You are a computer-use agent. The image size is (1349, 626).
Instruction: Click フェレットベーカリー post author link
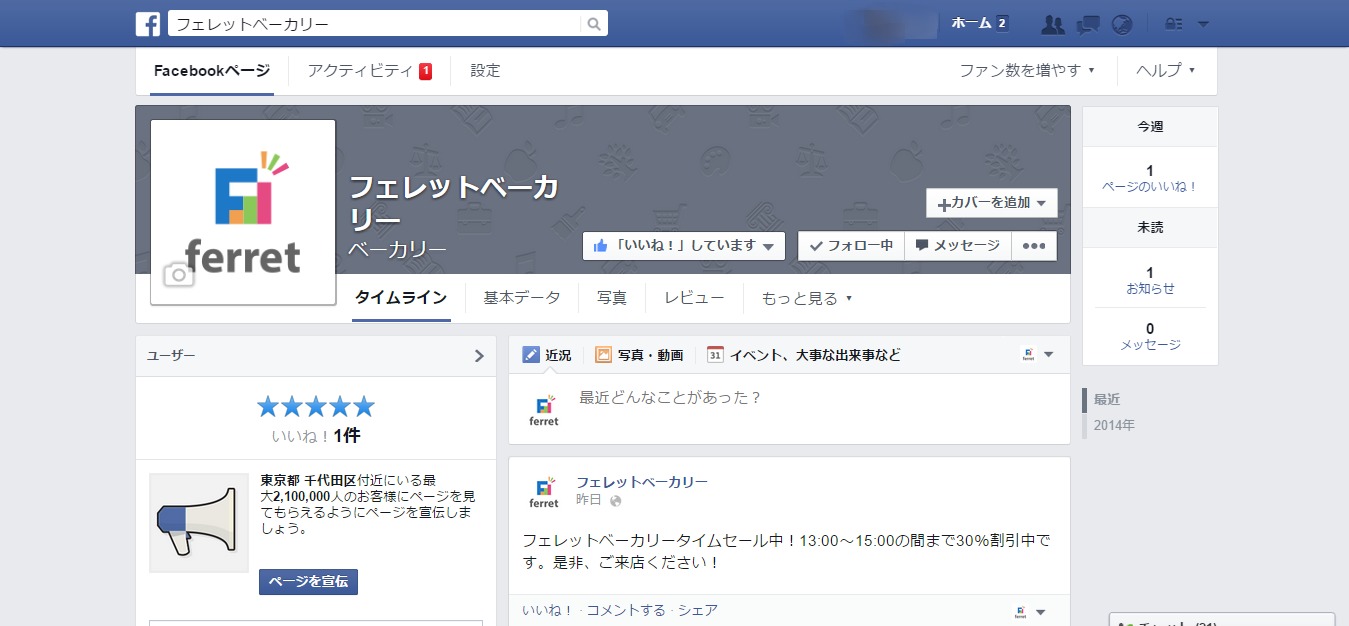pos(642,482)
